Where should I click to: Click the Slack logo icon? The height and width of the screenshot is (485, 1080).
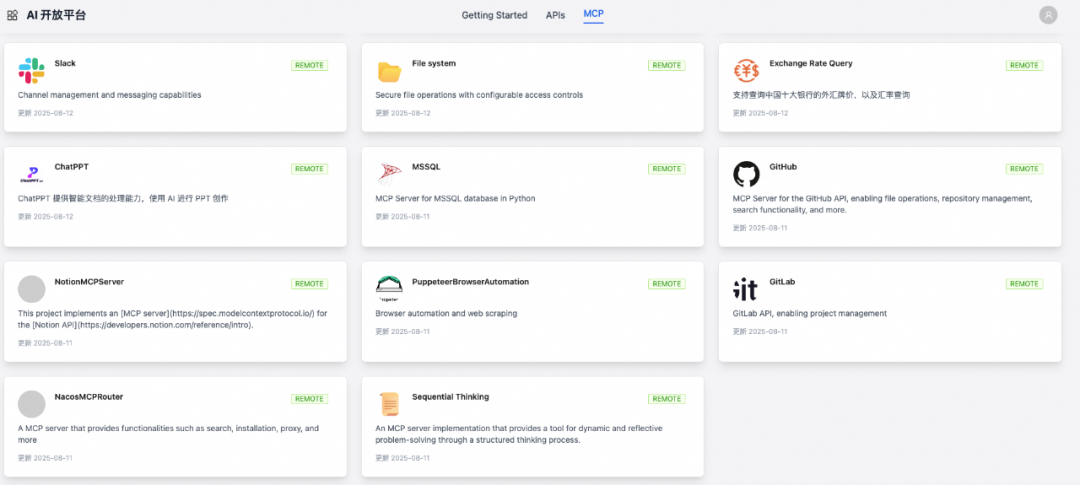(x=32, y=71)
